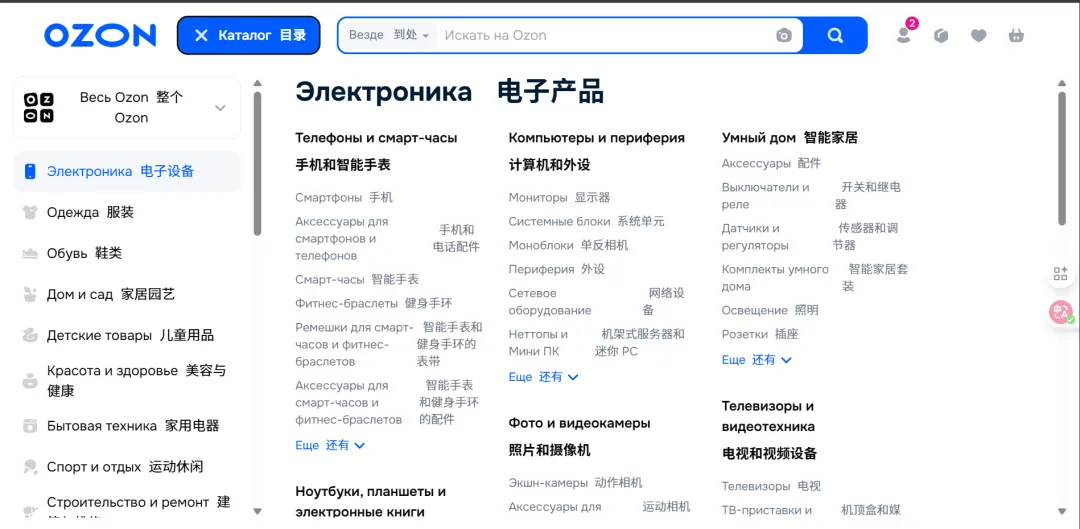Click the phone icon beside Электроника
The width and height of the screenshot is (1080, 529).
point(30,172)
